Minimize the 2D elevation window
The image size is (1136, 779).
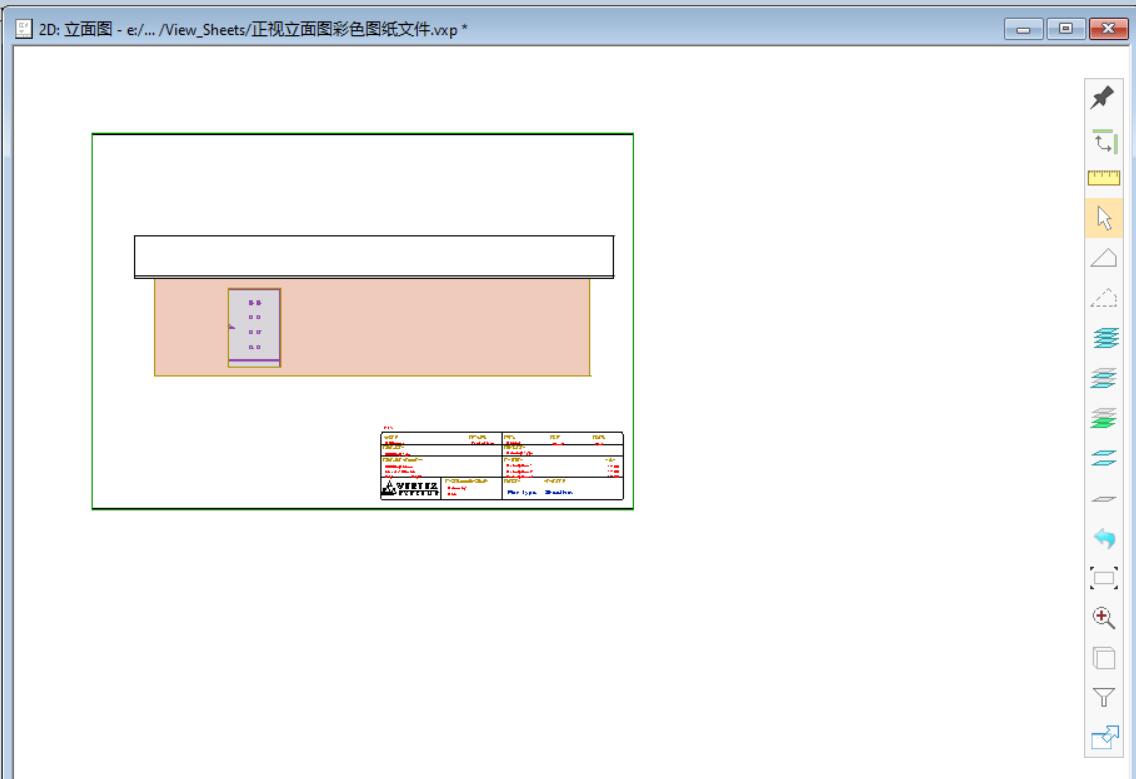[x=1024, y=29]
